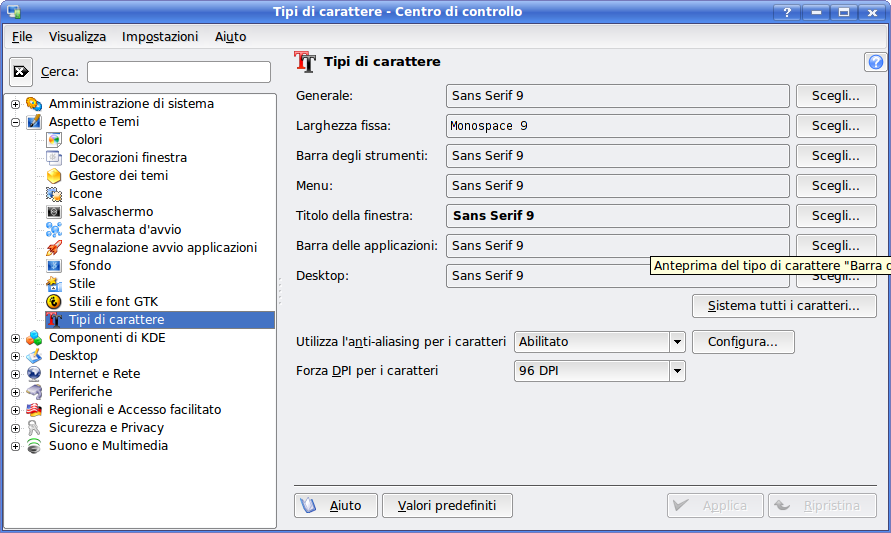
Task: Select the Segnalazione avvio applicazioni rocket icon
Action: click(x=54, y=248)
